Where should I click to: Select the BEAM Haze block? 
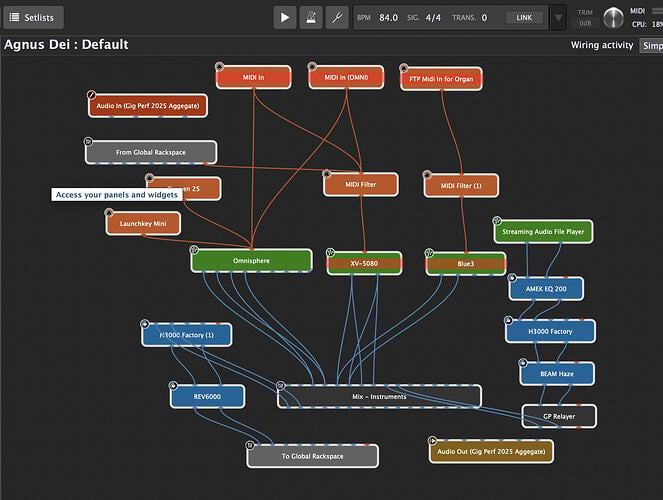point(557,374)
